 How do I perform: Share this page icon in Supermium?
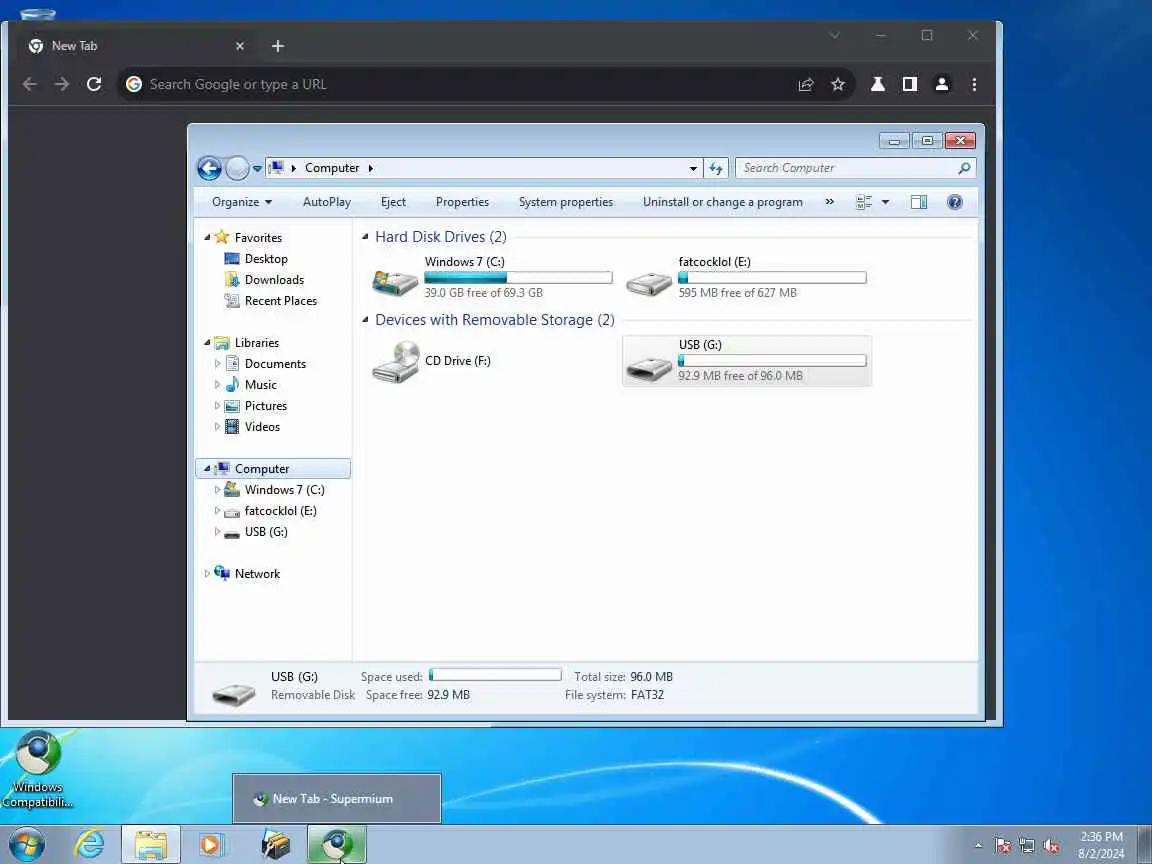click(806, 84)
